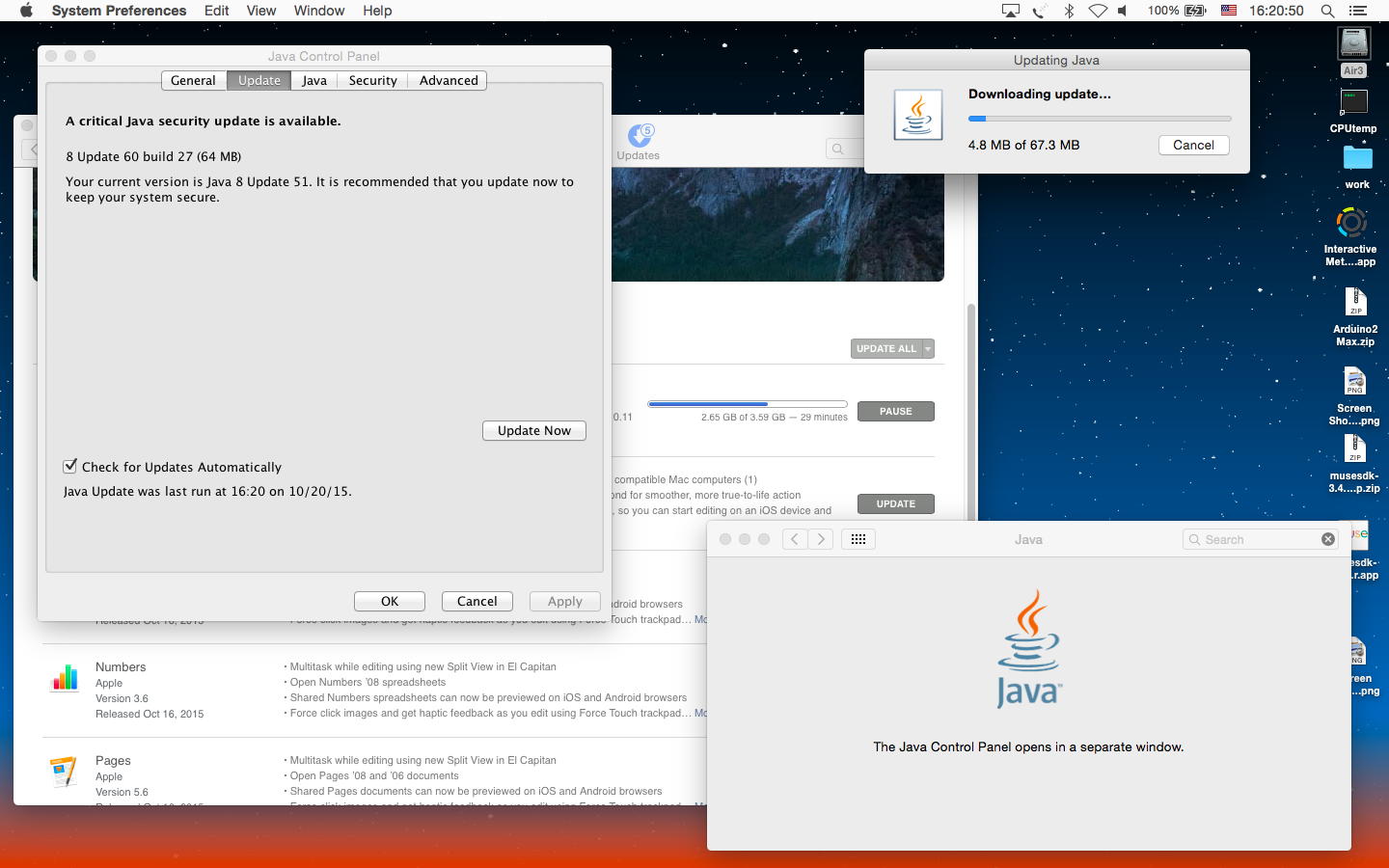The width and height of the screenshot is (1389, 868).
Task: Go back in Java preferences window
Action: point(794,539)
